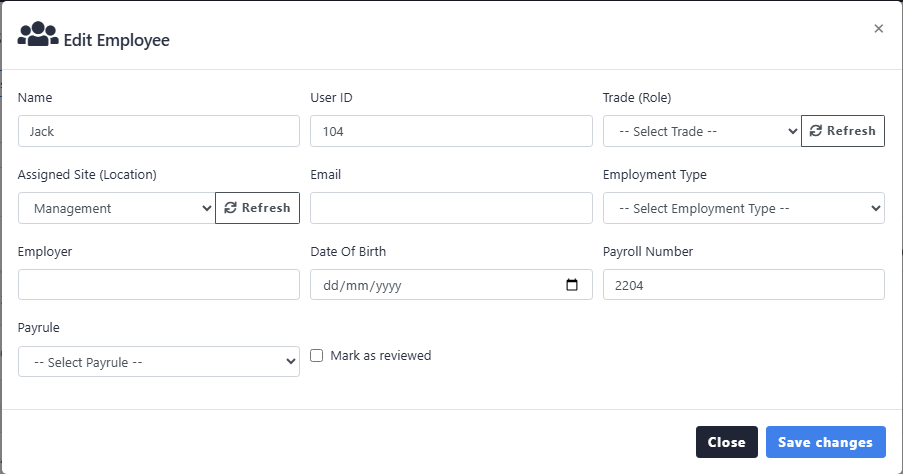903x474 pixels.
Task: Open the Date Of Birth calendar picker
Action: [572, 285]
